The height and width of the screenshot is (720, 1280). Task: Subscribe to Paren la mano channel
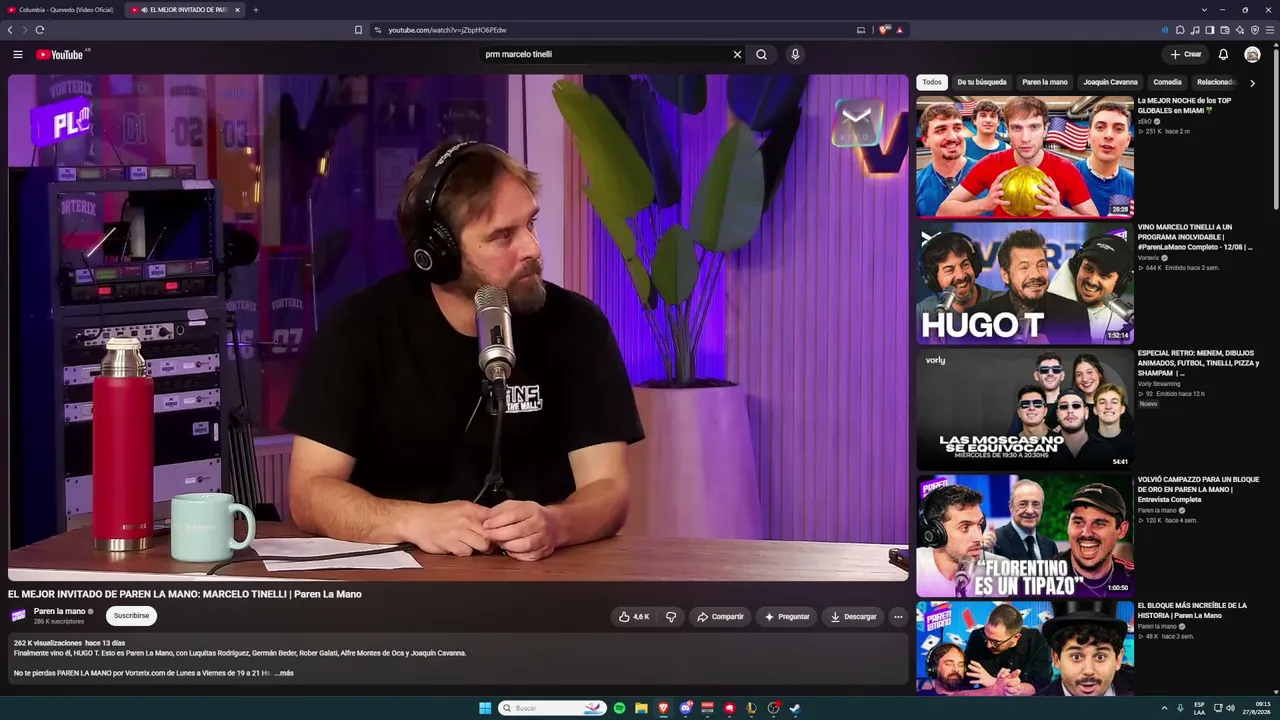click(131, 616)
